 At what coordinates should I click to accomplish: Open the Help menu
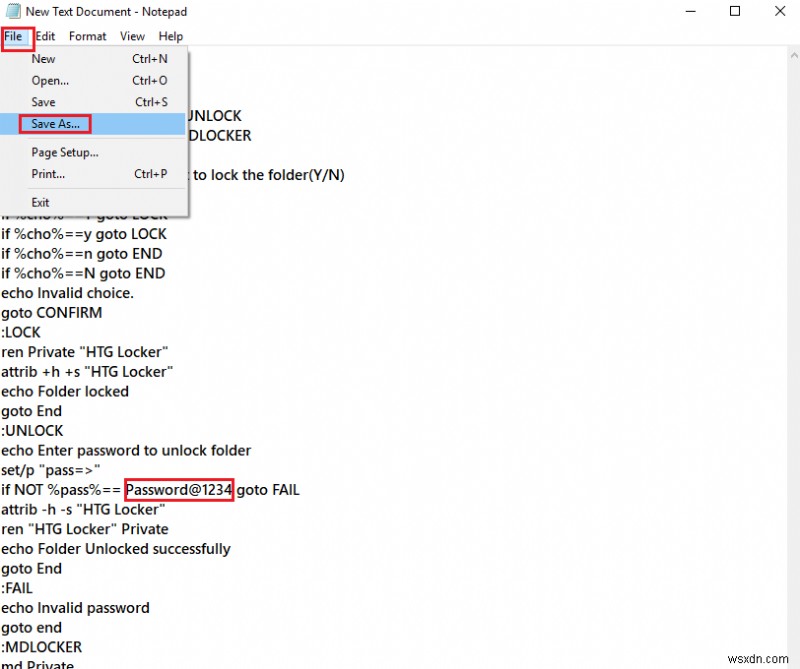pos(170,36)
